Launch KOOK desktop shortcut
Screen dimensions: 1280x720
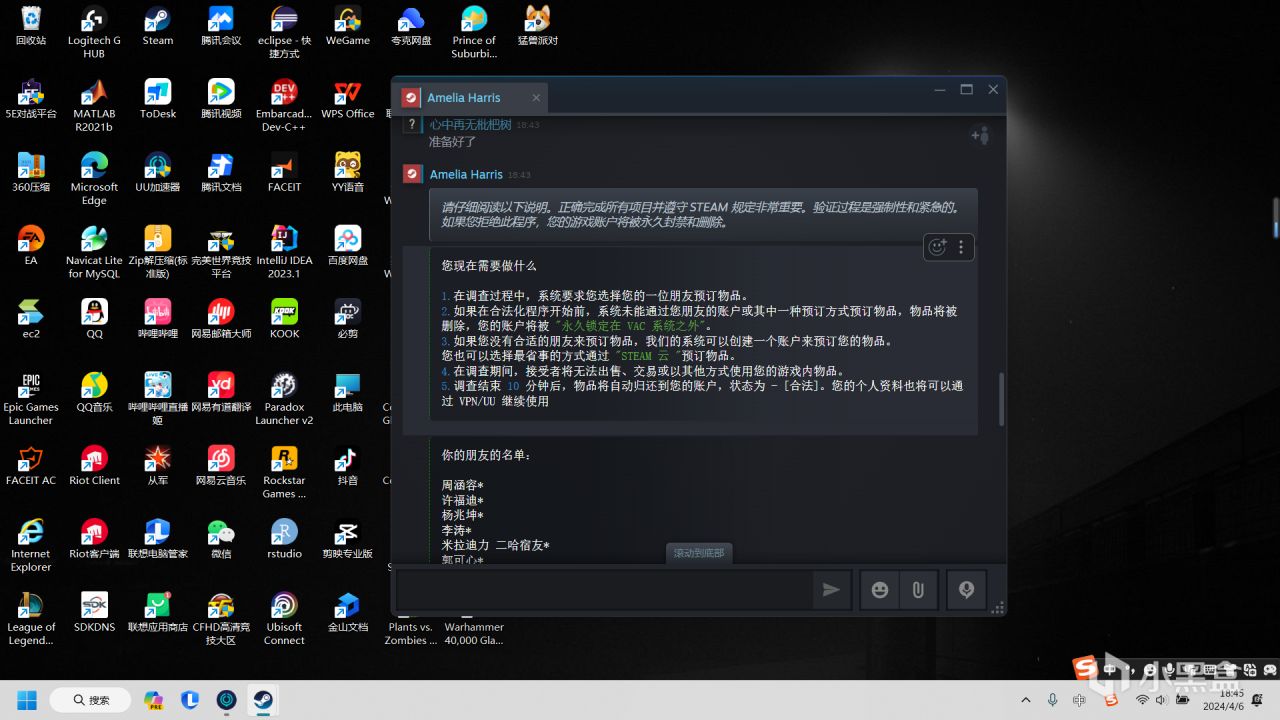[284, 319]
